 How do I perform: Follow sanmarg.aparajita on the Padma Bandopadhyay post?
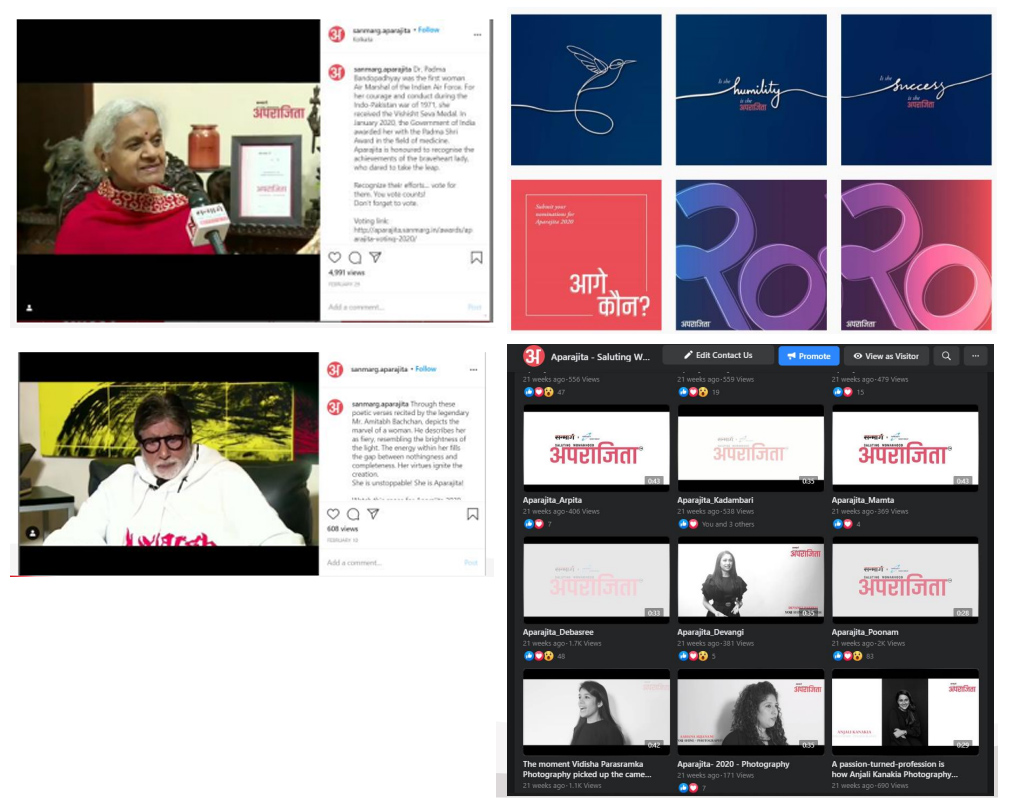(x=428, y=30)
